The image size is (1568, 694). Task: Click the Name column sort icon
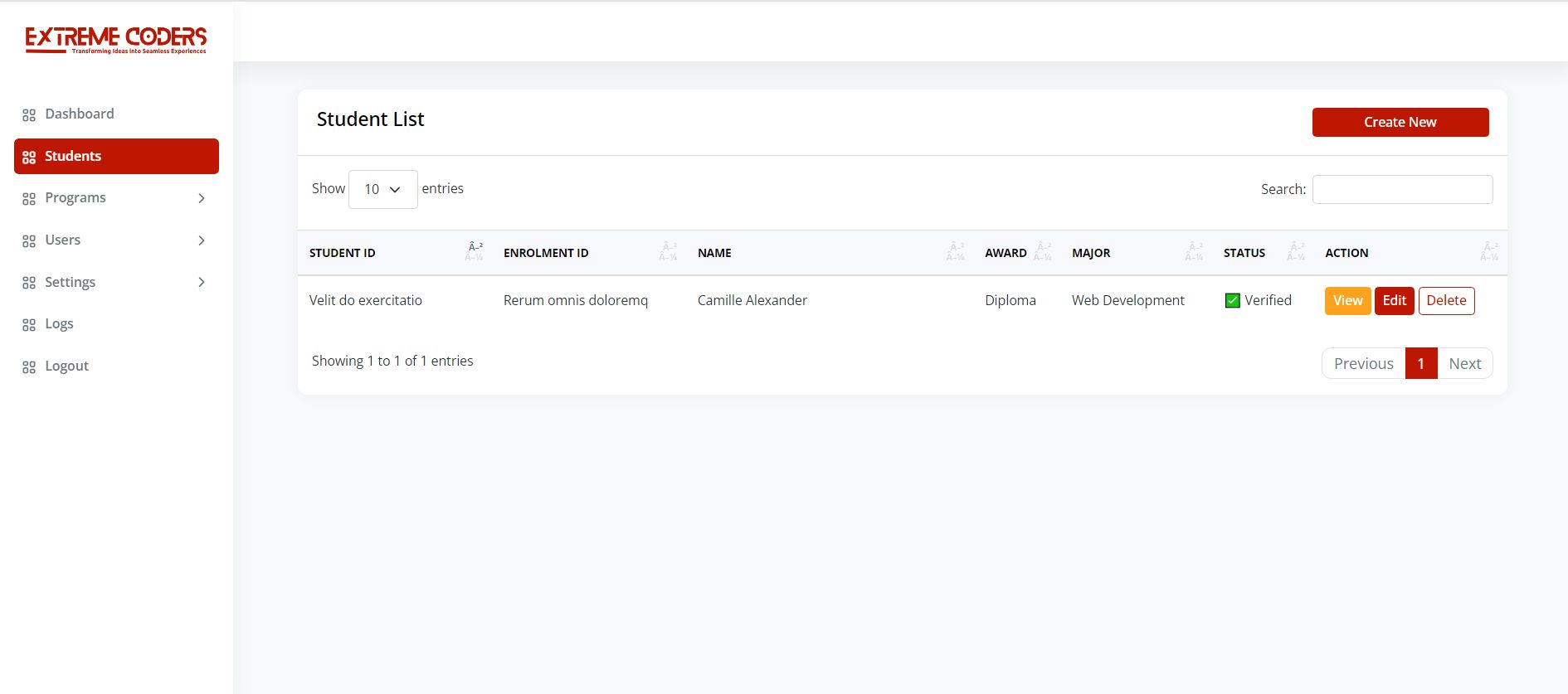coord(955,252)
